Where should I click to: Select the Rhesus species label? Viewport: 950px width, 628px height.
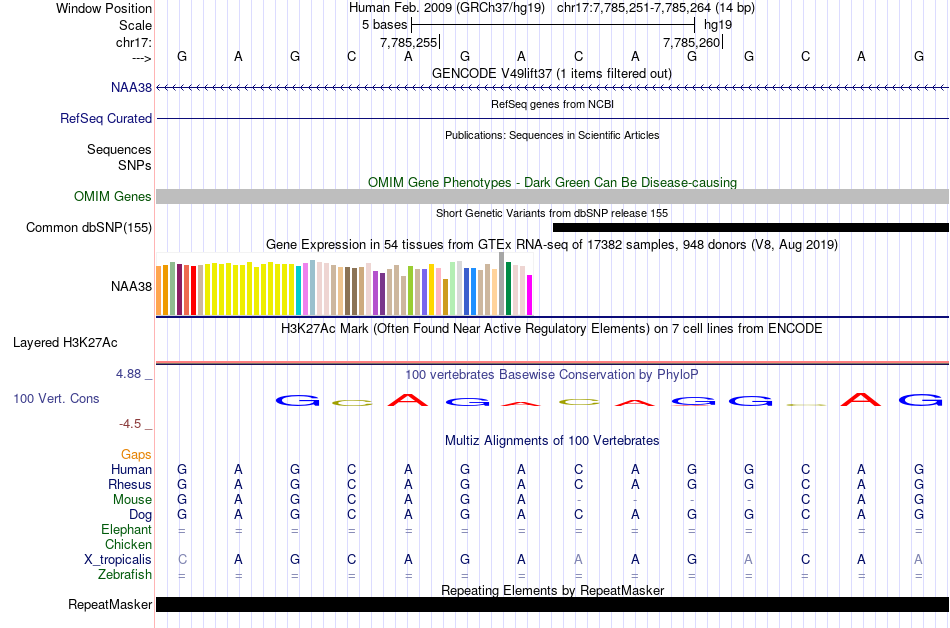130,485
